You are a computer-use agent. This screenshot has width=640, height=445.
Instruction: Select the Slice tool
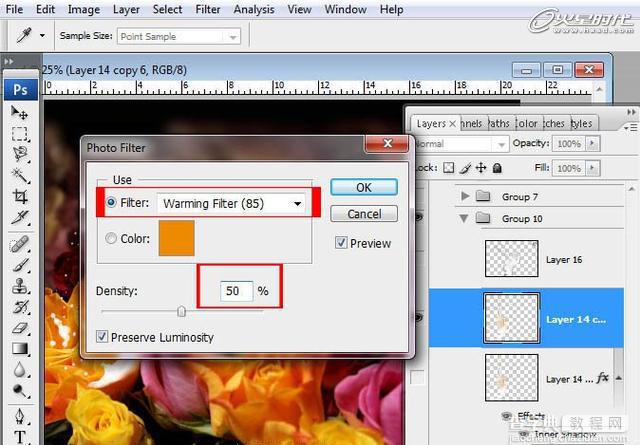[19, 218]
